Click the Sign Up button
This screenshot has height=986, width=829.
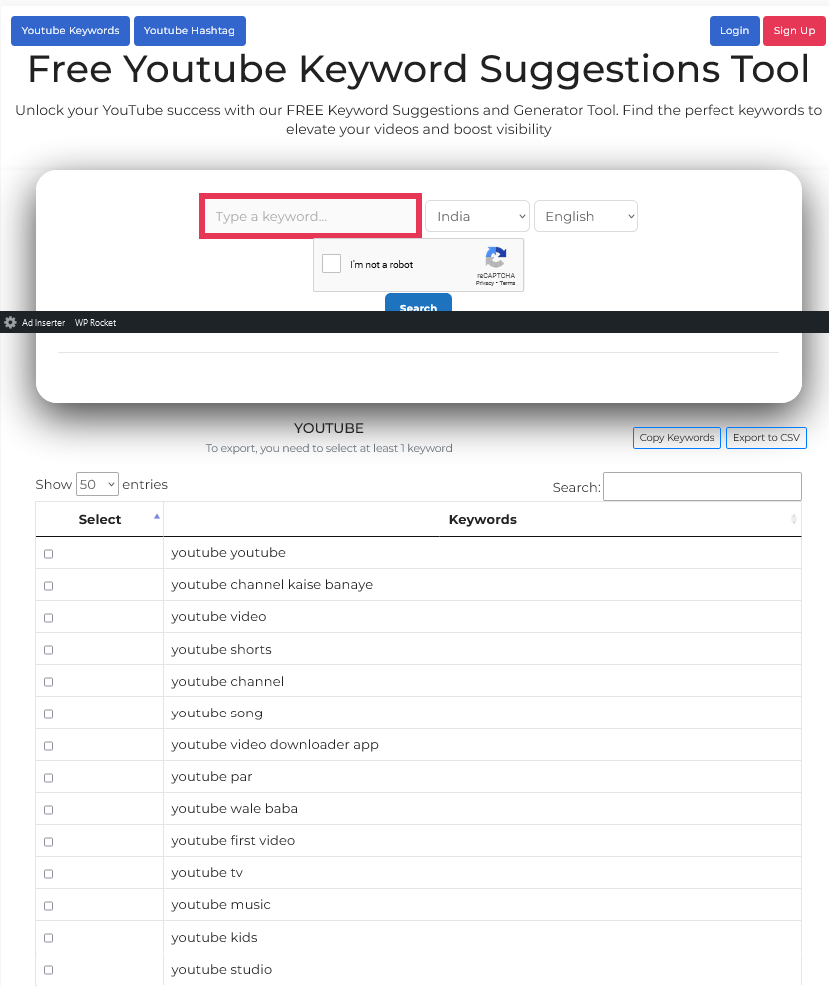tap(794, 31)
